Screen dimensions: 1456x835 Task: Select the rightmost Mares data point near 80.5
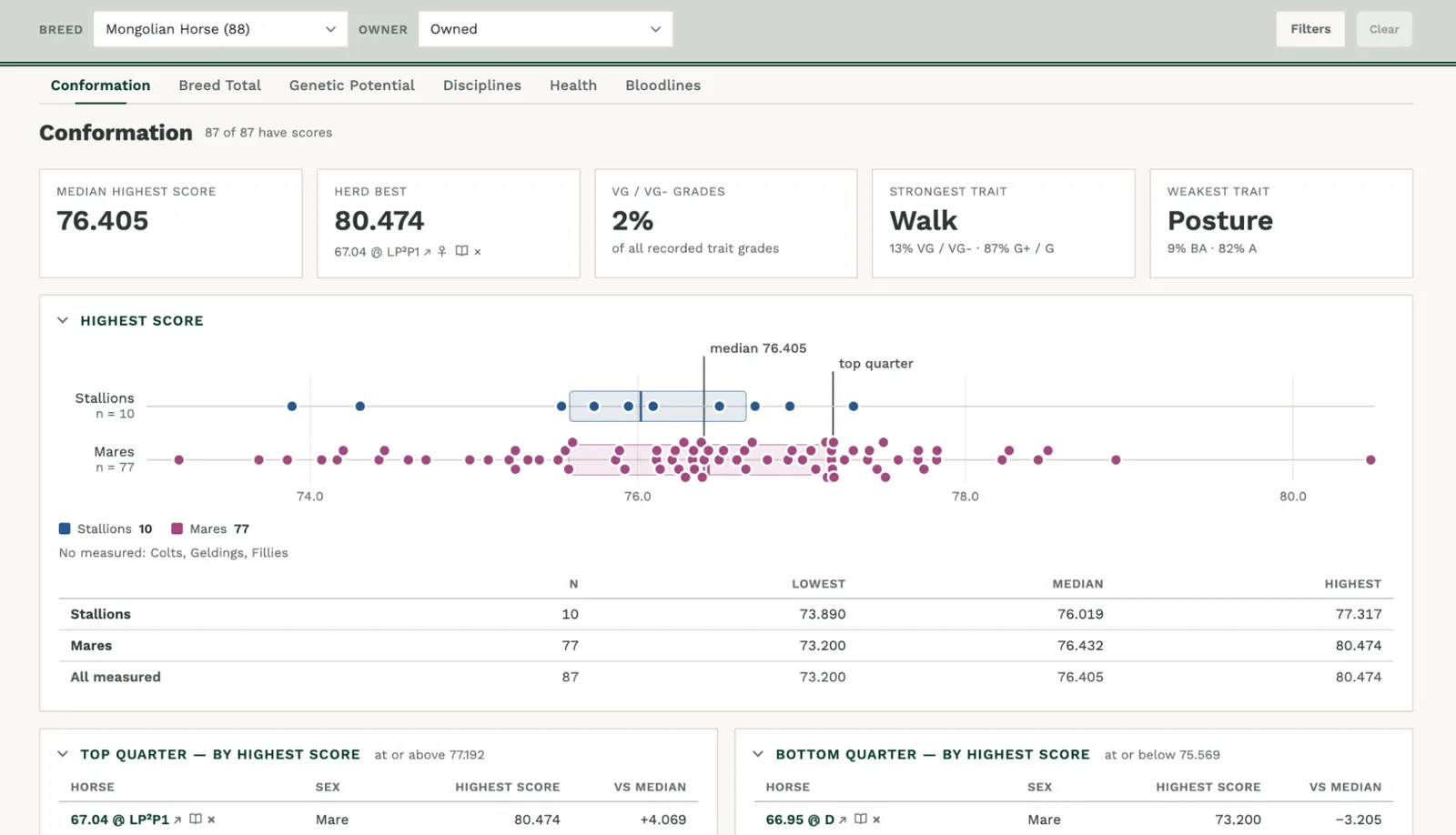click(1370, 459)
